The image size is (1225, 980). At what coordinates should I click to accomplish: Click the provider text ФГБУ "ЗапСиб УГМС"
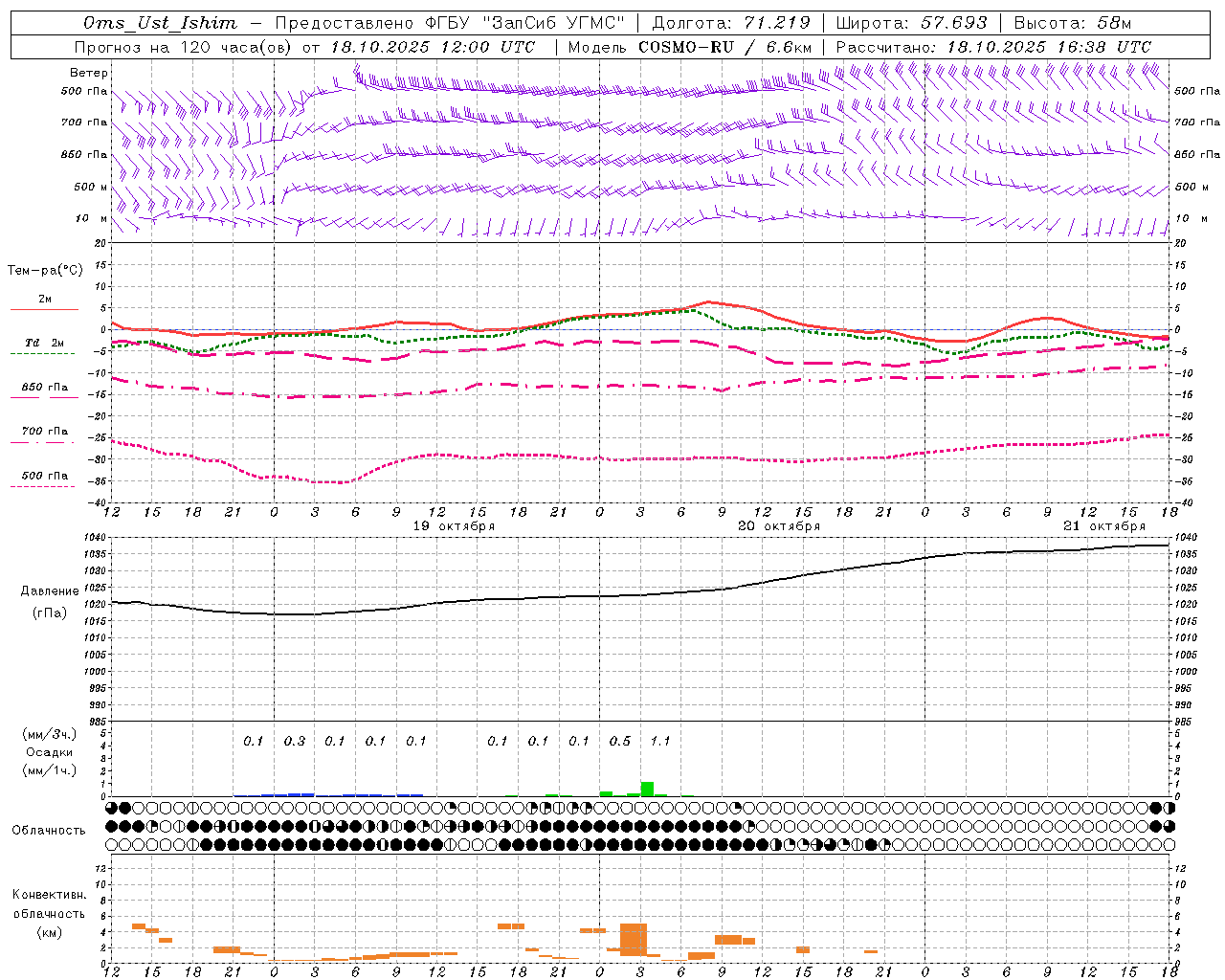(525, 22)
